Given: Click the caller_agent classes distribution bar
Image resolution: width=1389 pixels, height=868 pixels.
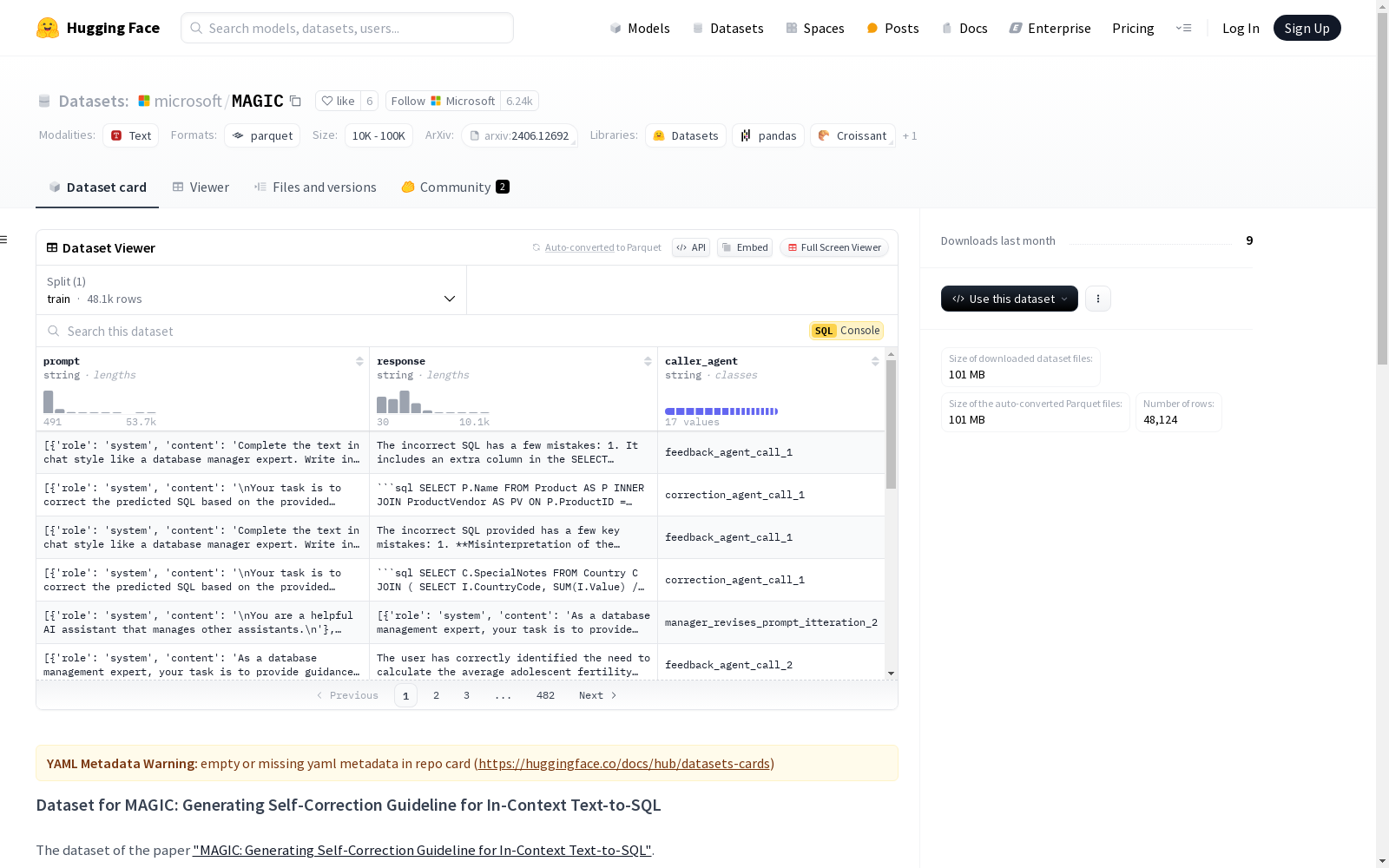Looking at the screenshot, I should tap(721, 411).
